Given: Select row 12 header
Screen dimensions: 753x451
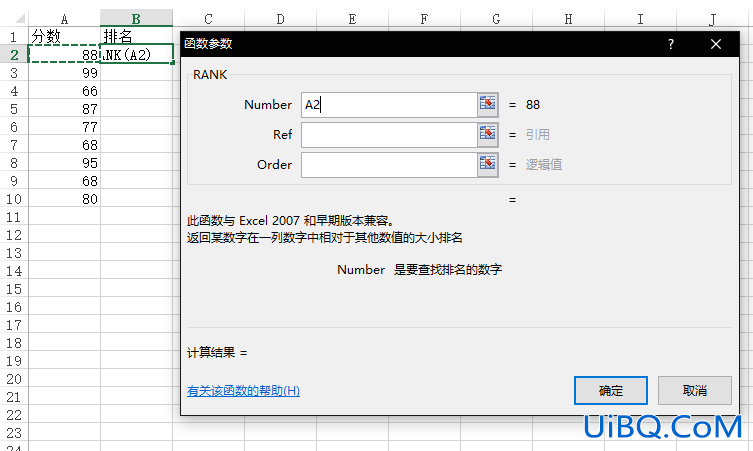Looking at the screenshot, I should coord(14,235).
